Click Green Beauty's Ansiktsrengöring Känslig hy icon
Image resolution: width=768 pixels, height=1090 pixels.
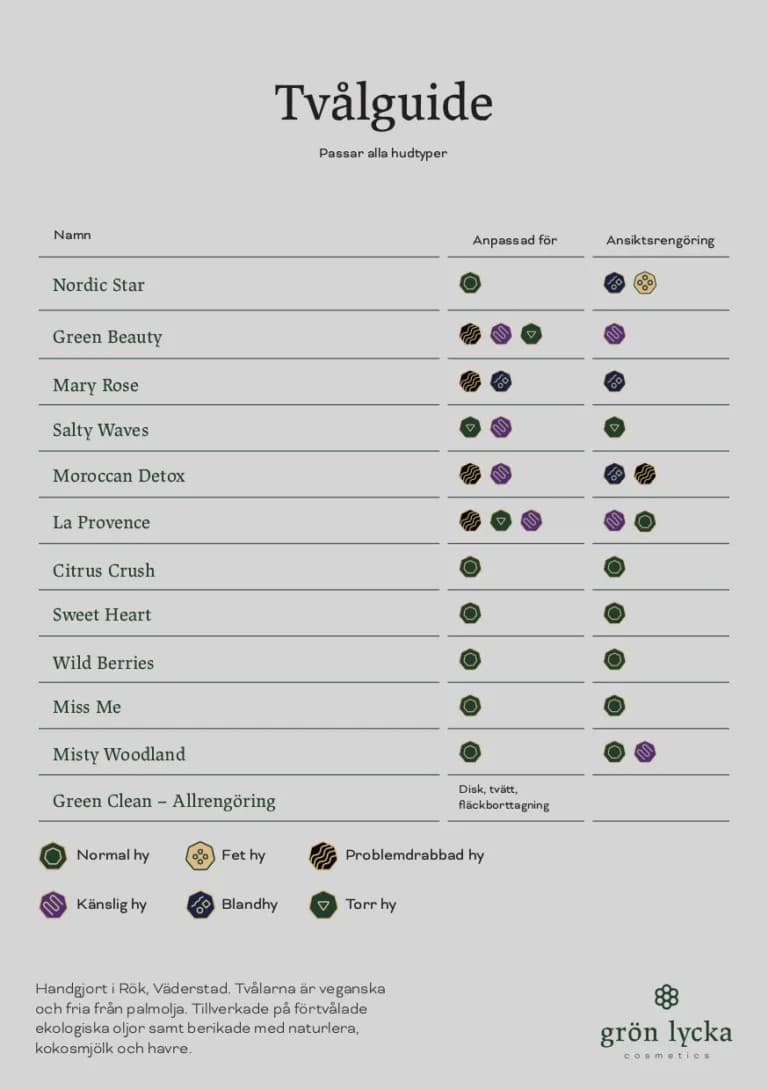point(614,334)
